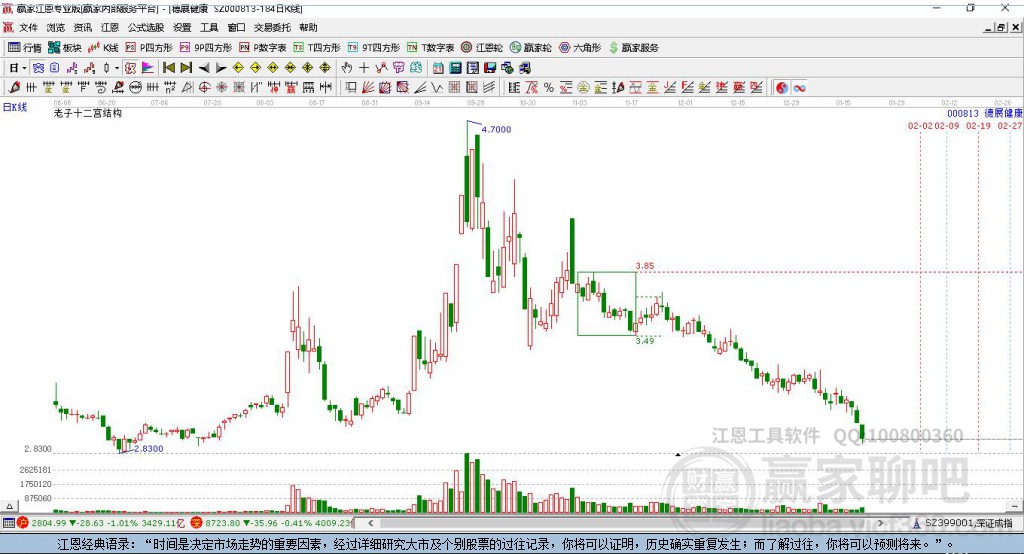Open 赢家服务 with dollar icon
Screen dimensions: 1024x554
(633, 48)
